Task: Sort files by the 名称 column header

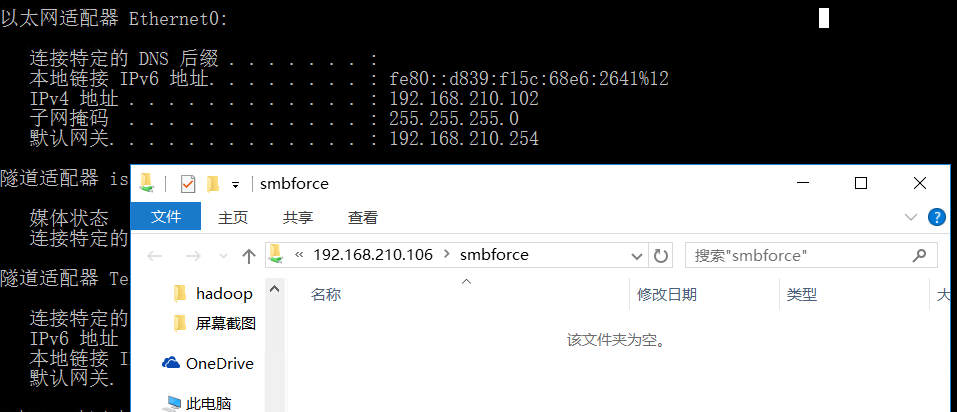Action: coord(326,295)
